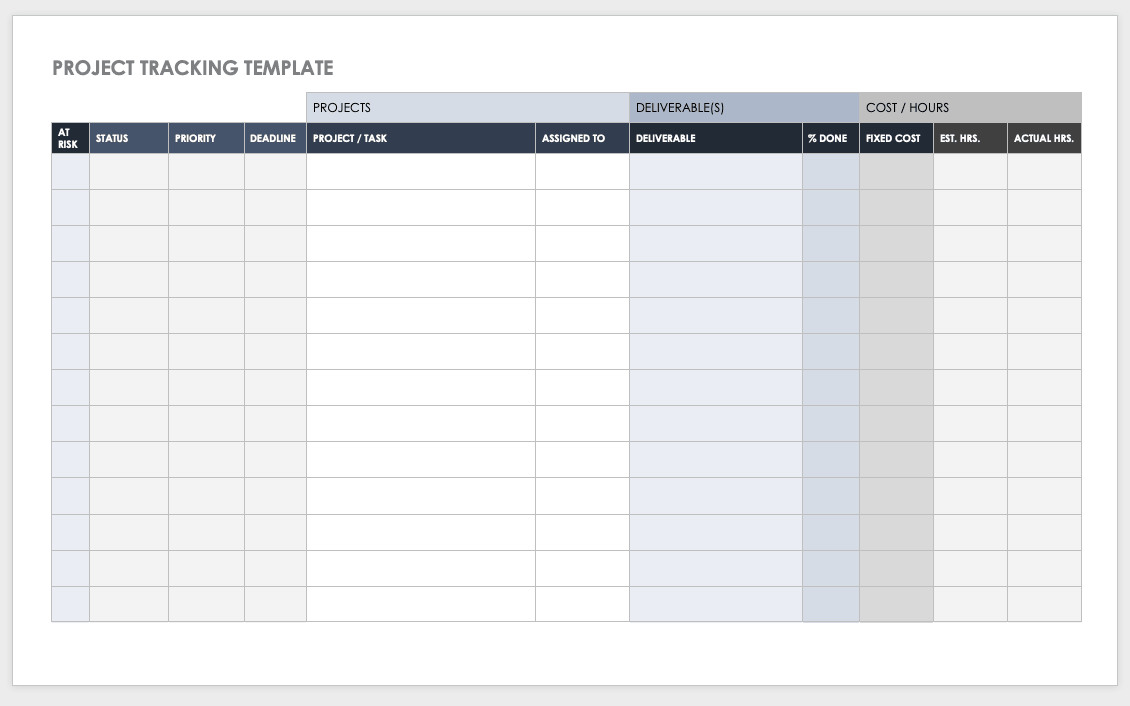
Task: Click the PROJECT / TASK column header
Action: click(420, 138)
